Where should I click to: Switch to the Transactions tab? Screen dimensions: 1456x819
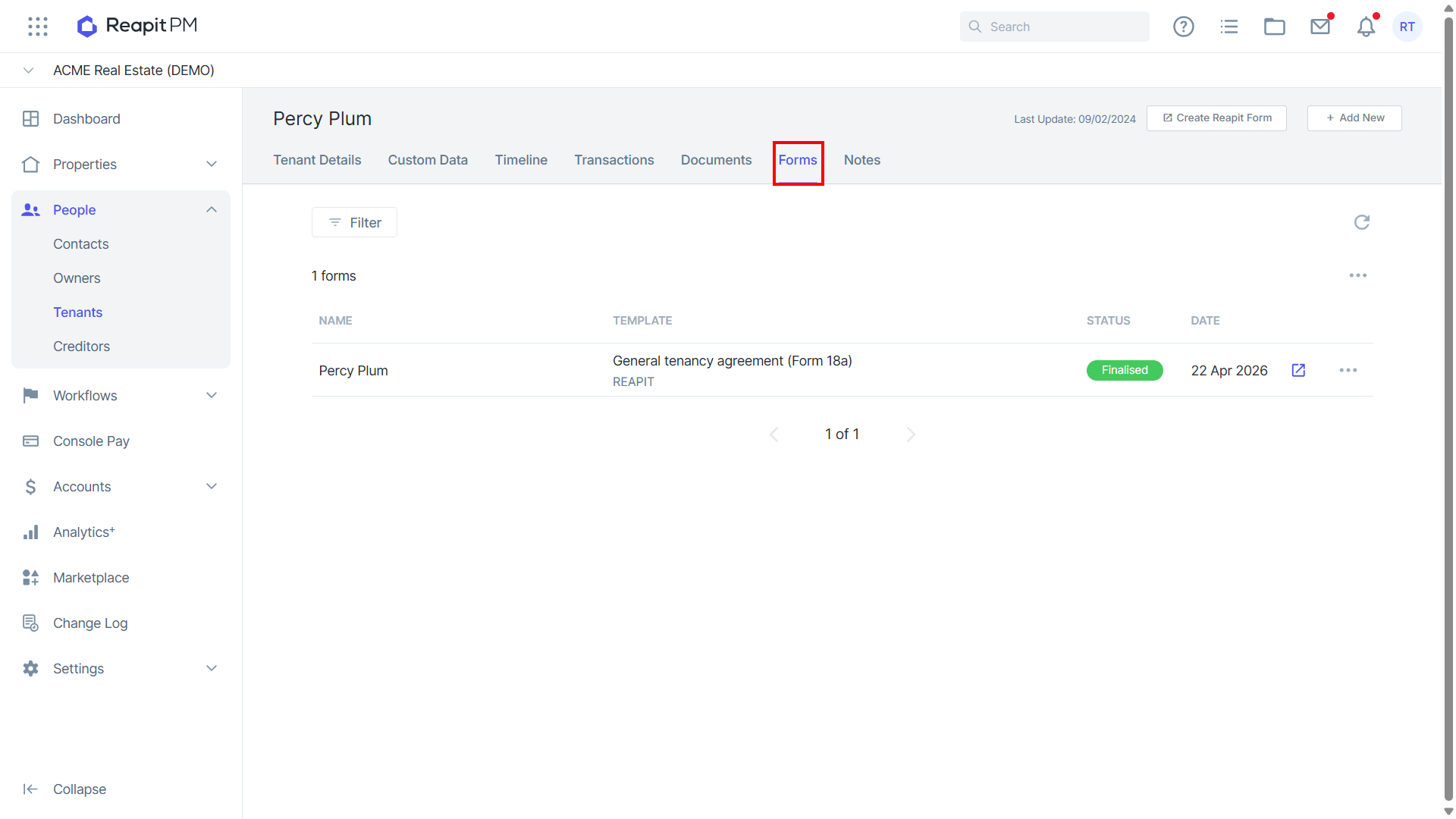[613, 160]
